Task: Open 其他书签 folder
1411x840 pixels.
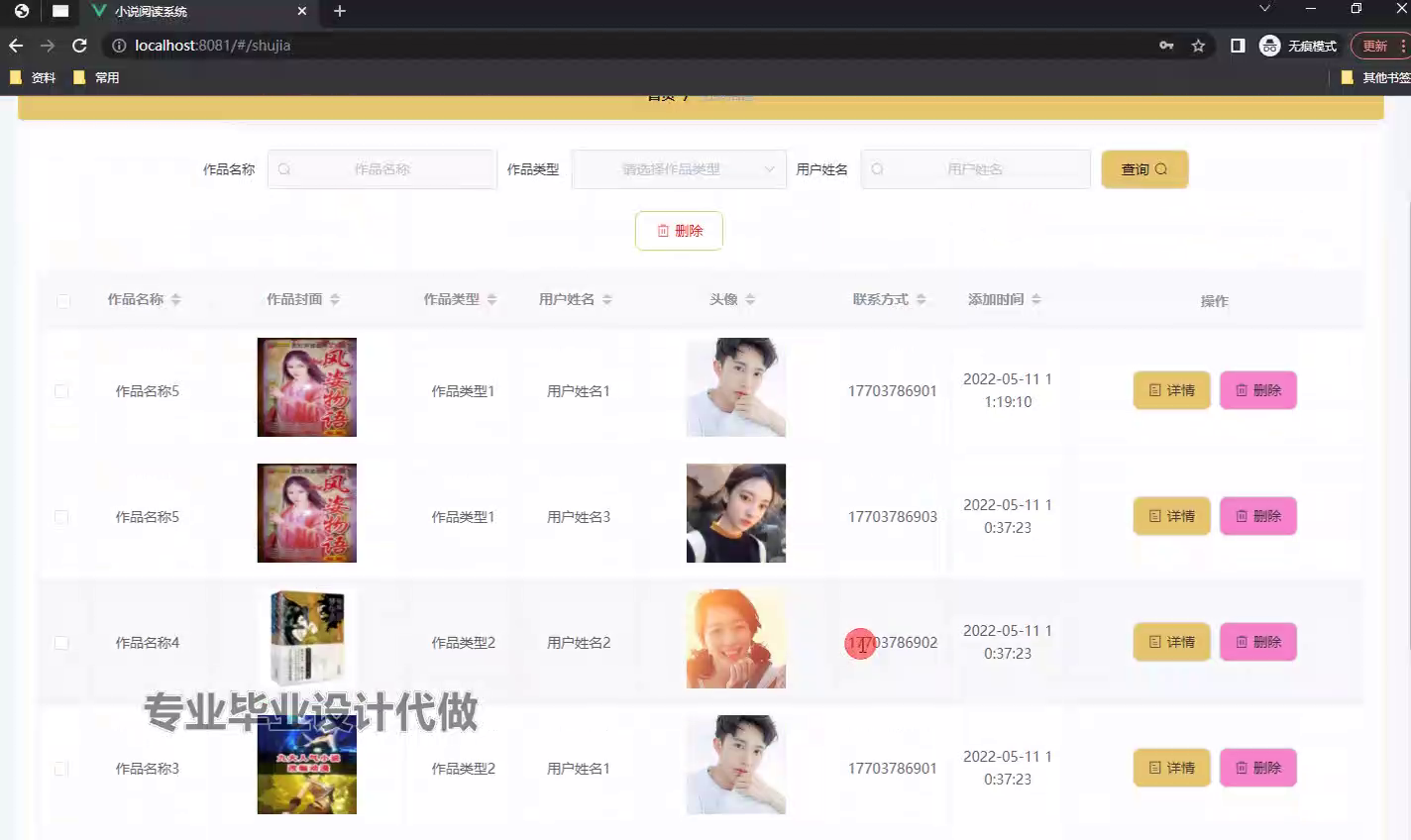Action: coord(1375,77)
